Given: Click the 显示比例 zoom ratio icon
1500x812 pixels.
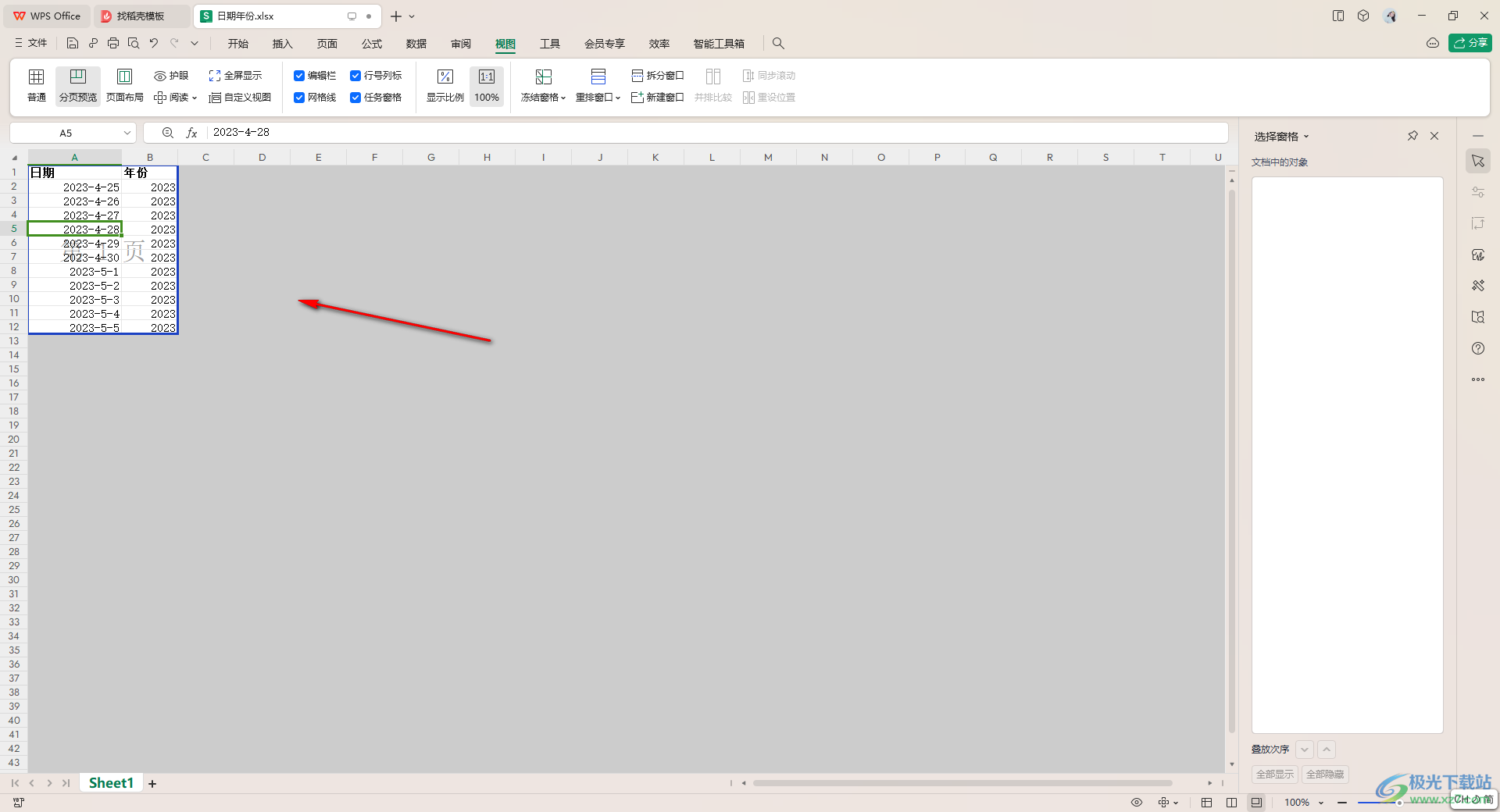Looking at the screenshot, I should tap(445, 77).
